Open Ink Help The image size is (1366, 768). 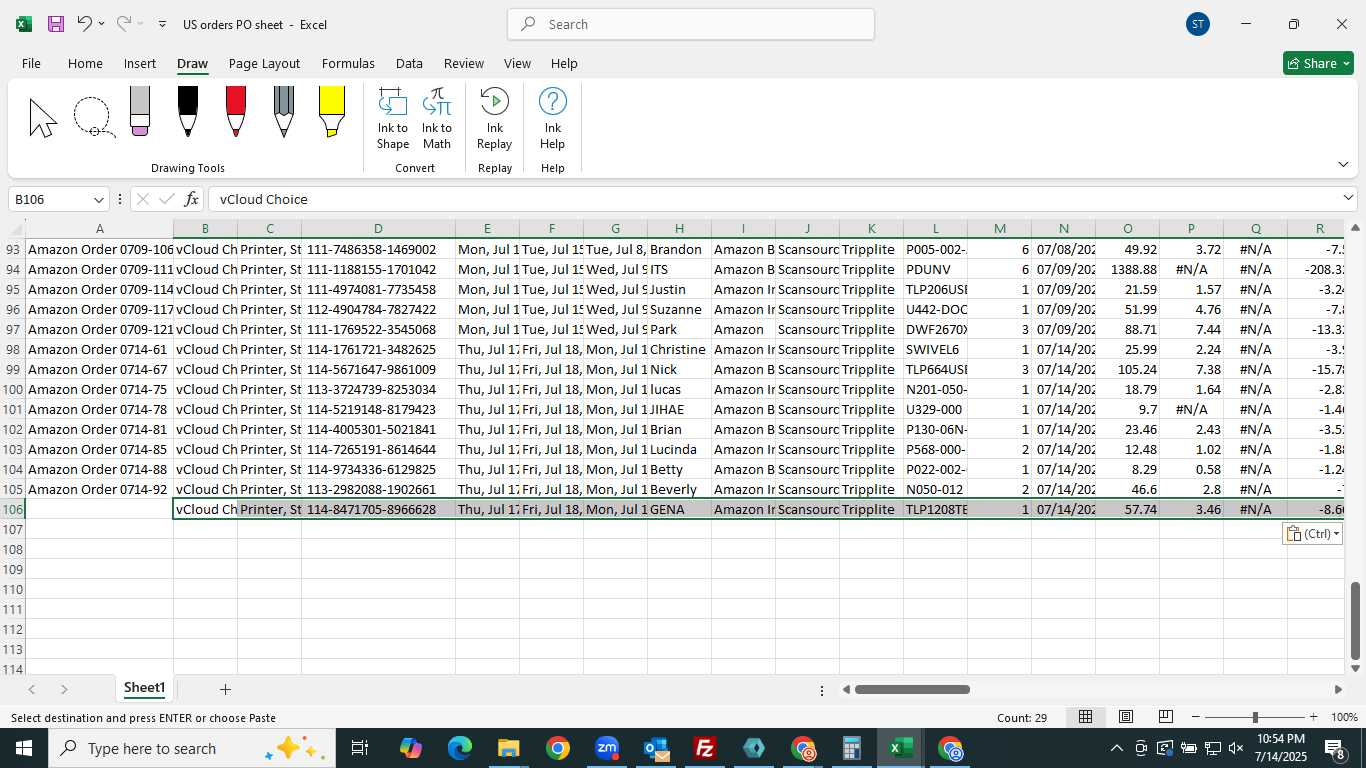point(553,119)
